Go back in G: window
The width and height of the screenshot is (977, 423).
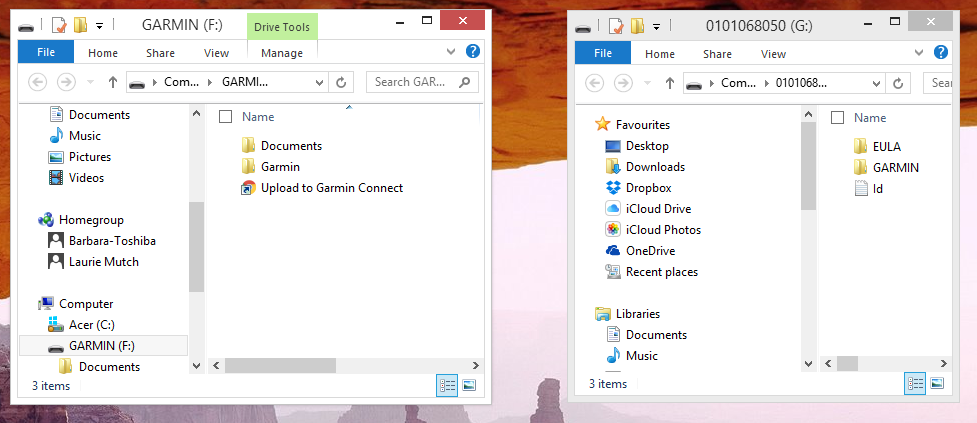tap(594, 83)
